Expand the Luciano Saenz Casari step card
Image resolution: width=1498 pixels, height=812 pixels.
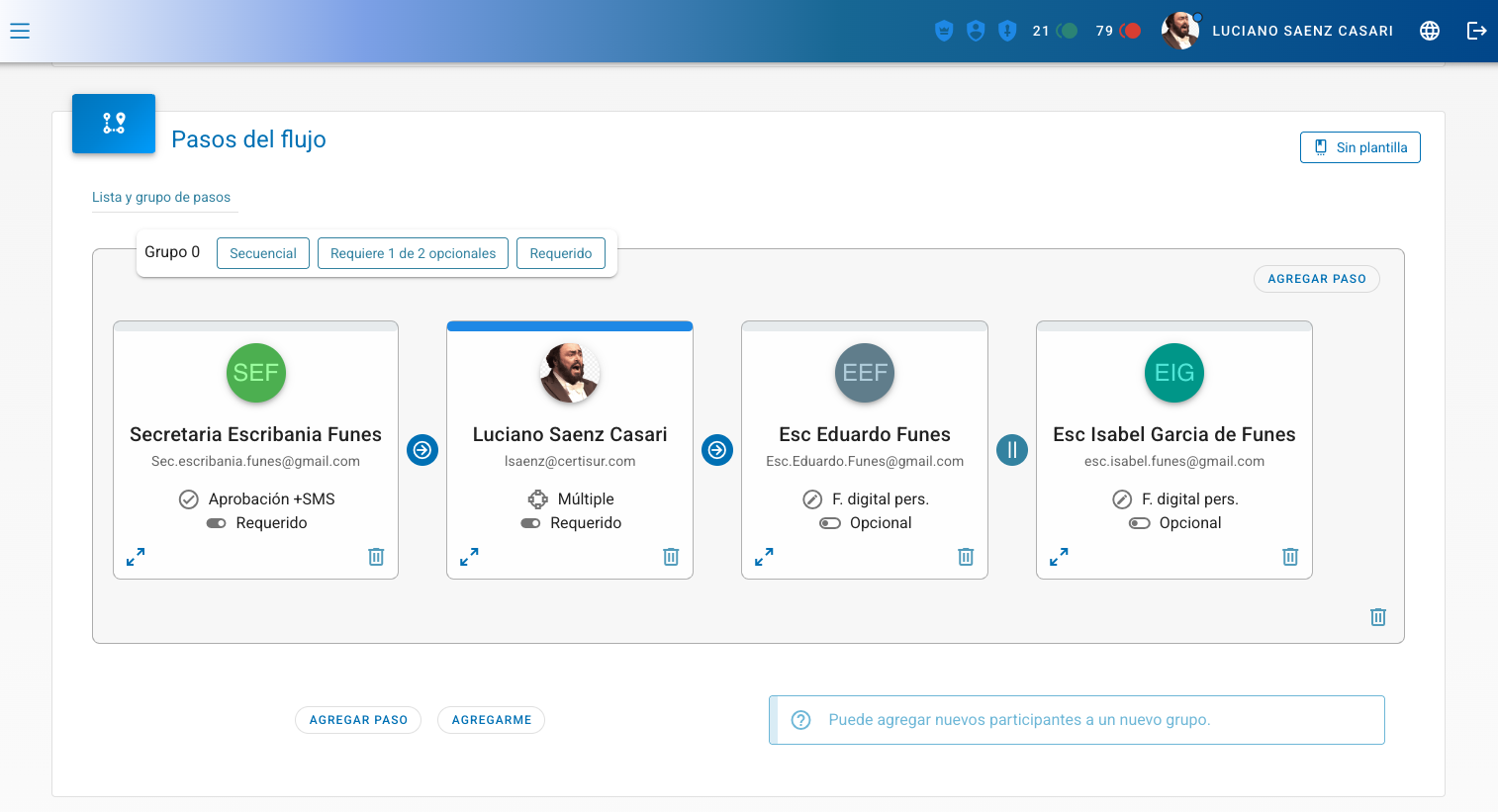(x=469, y=557)
